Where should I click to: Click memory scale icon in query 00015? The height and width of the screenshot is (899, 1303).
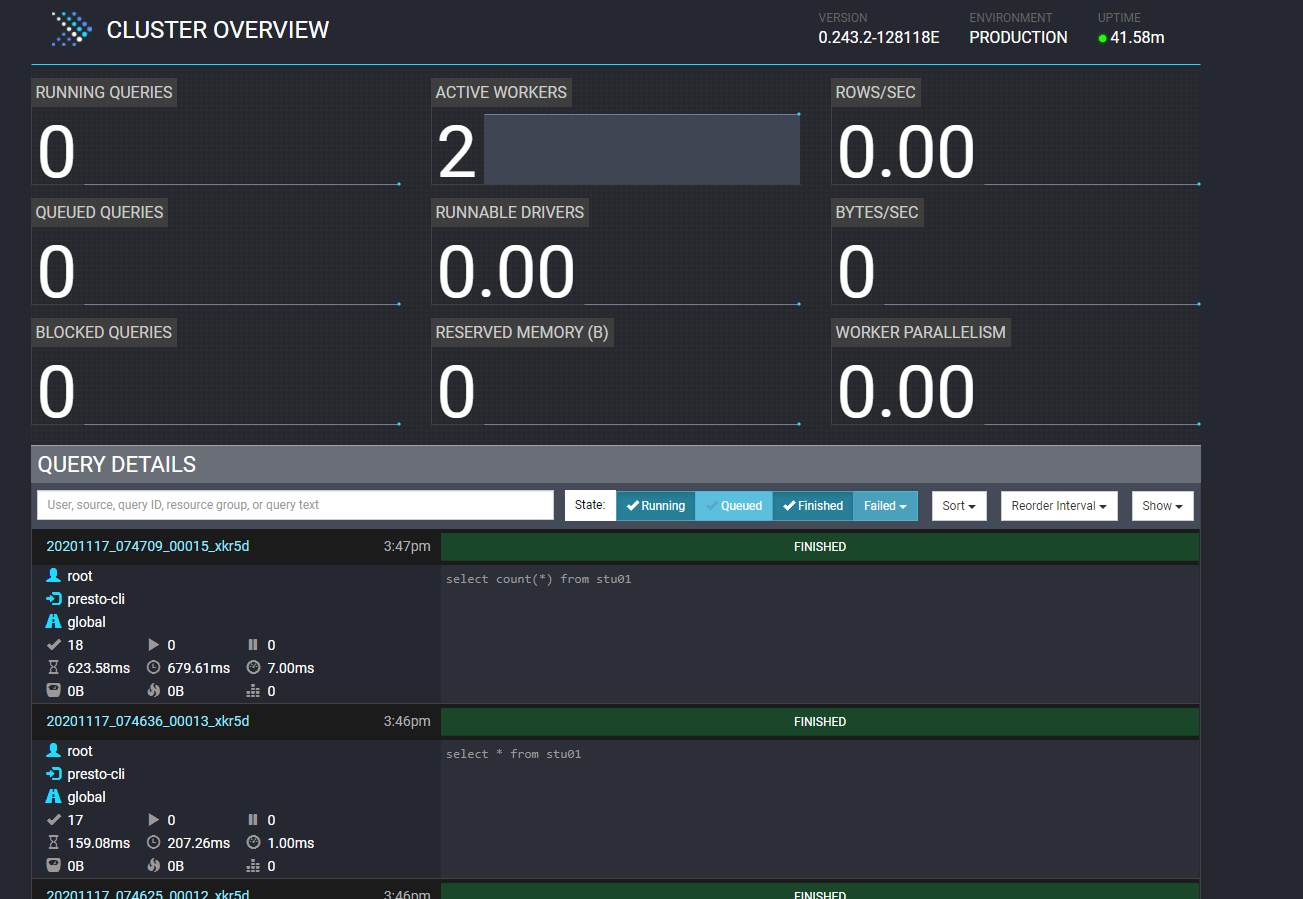pos(54,691)
